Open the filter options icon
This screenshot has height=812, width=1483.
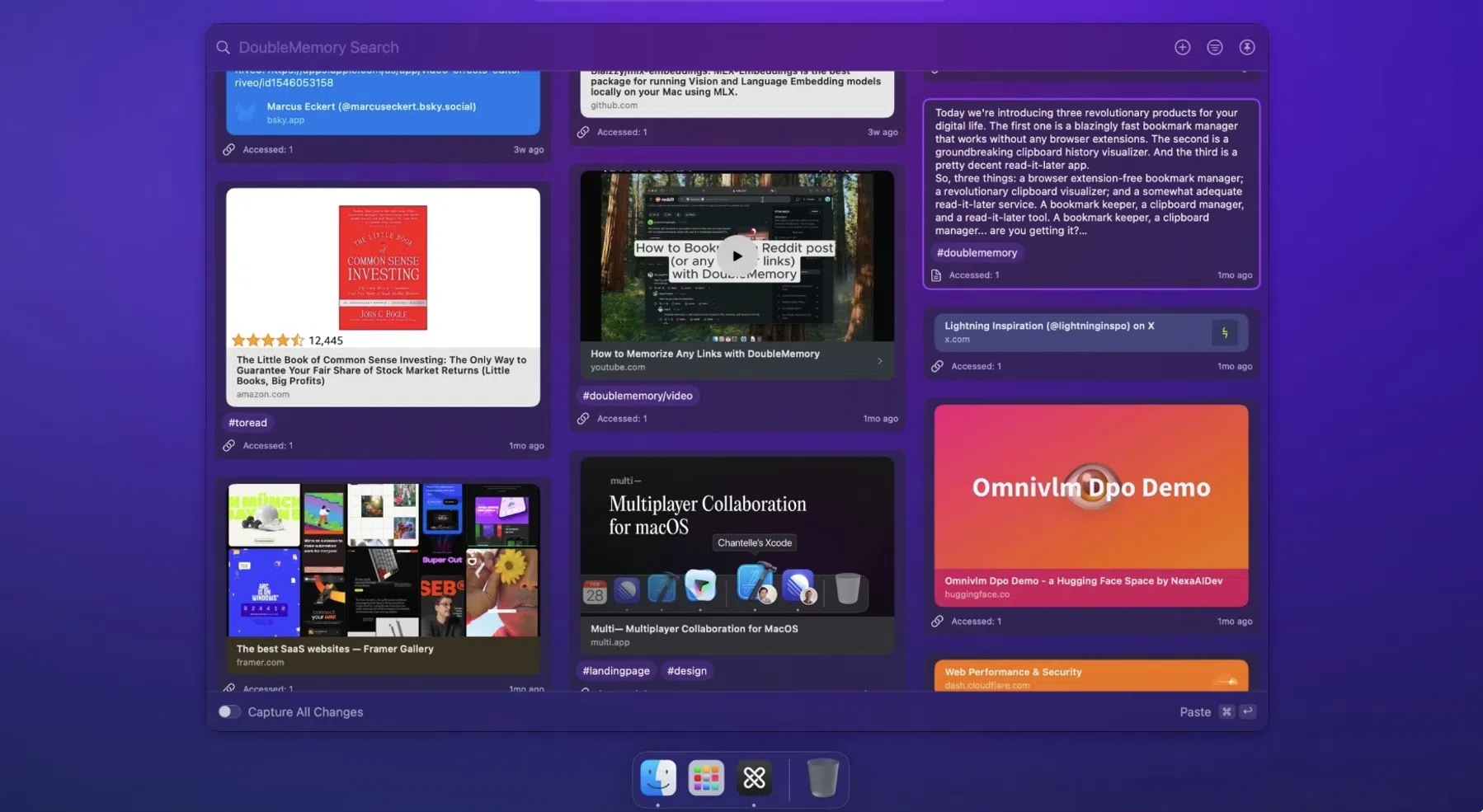1214,47
